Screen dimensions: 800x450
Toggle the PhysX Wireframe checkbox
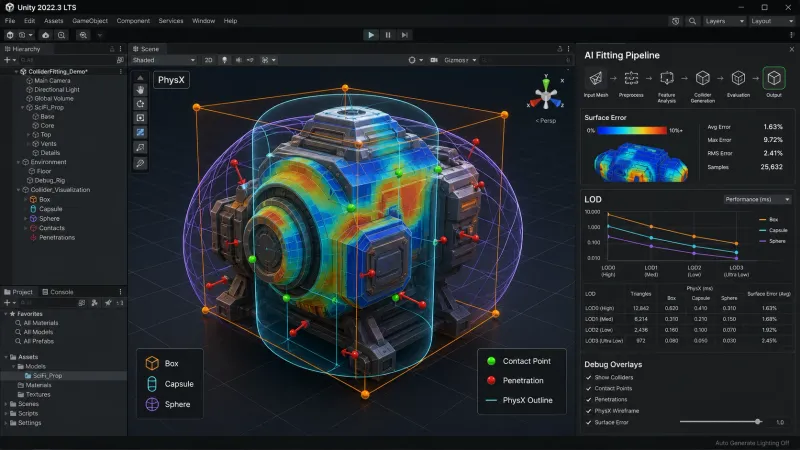[x=588, y=411]
